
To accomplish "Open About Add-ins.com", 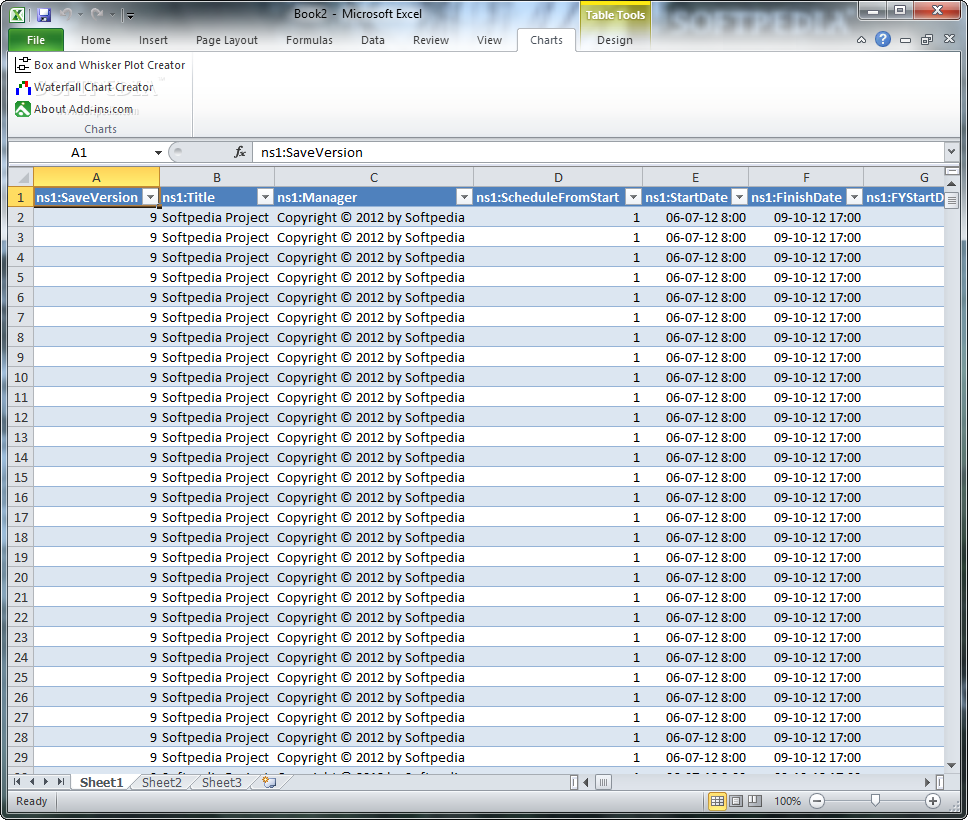I will (75, 109).
